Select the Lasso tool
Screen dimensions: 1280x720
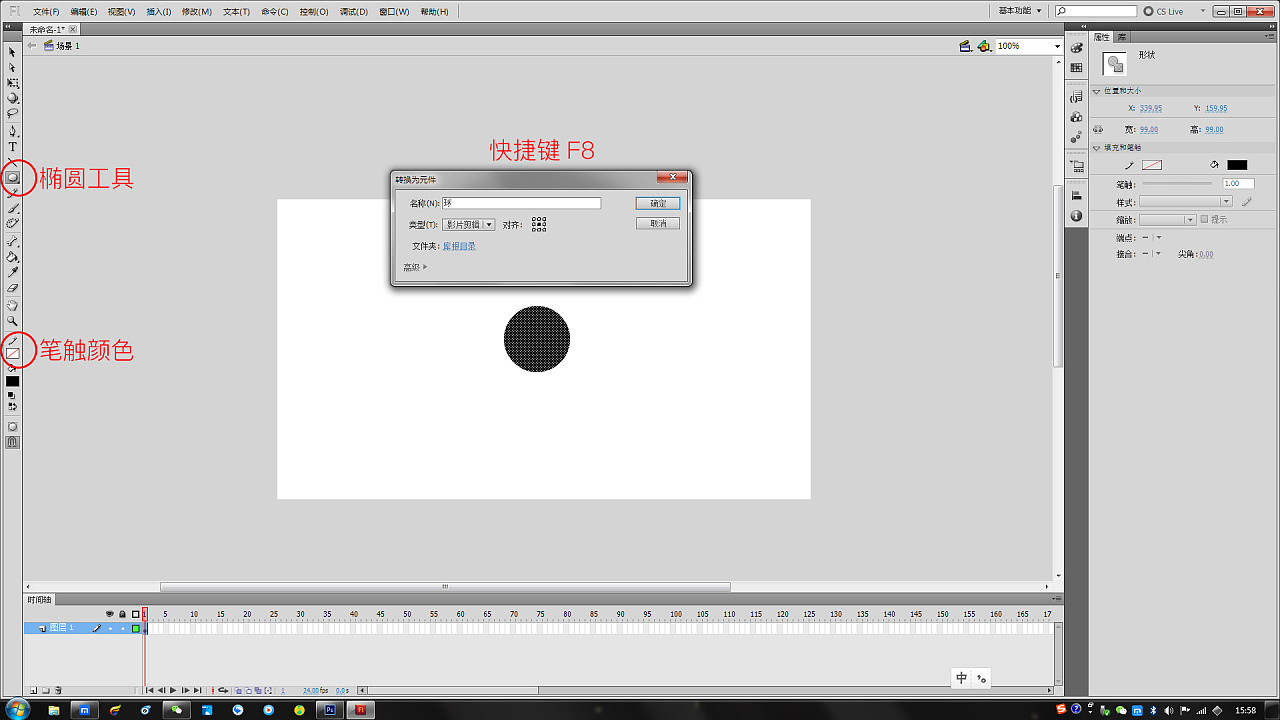click(13, 114)
